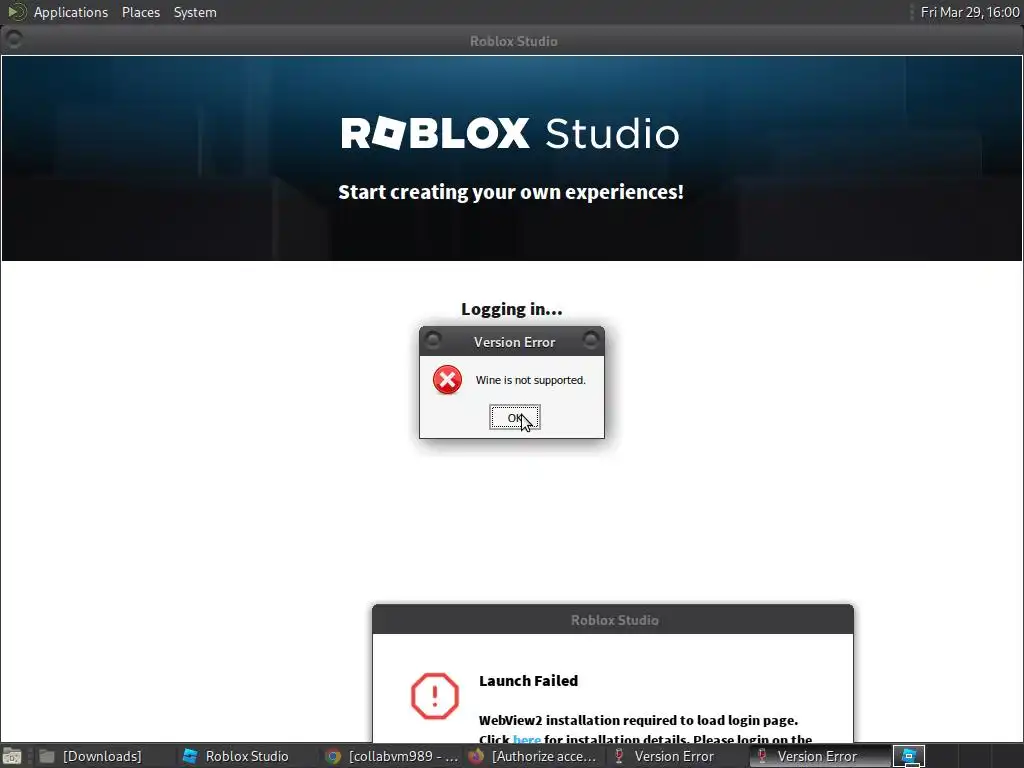Click the Launch Failed heading text
This screenshot has height=768, width=1024.
(x=528, y=680)
